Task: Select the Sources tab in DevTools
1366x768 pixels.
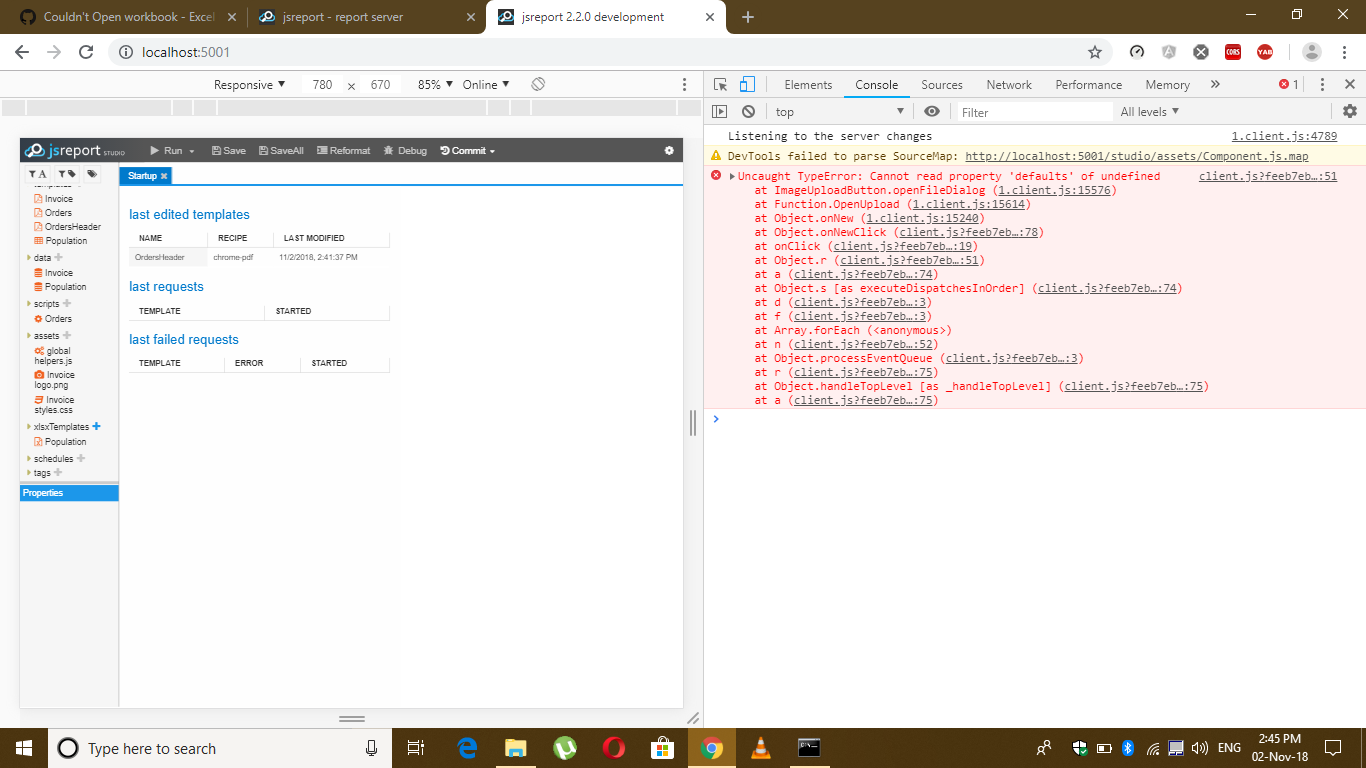Action: (941, 85)
